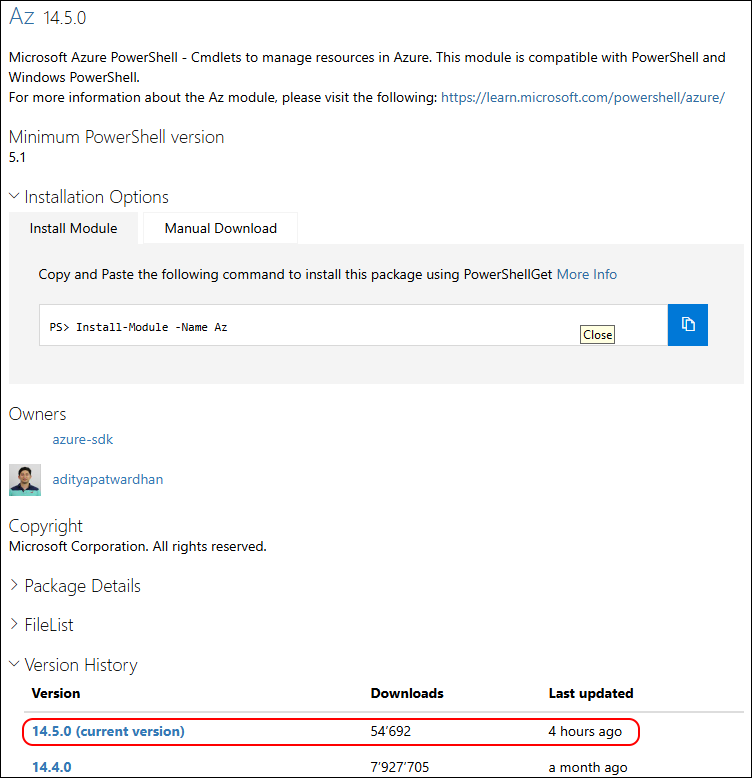Click the Last updated column header
The width and height of the screenshot is (752, 778).
point(590,693)
